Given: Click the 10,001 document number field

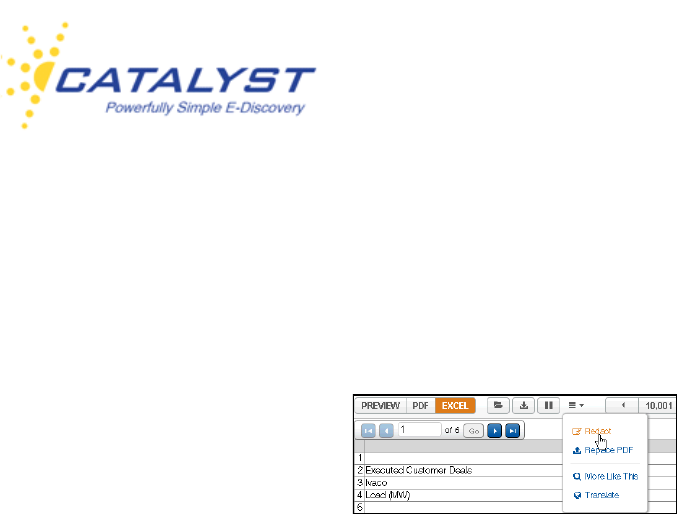Looking at the screenshot, I should pos(658,406).
